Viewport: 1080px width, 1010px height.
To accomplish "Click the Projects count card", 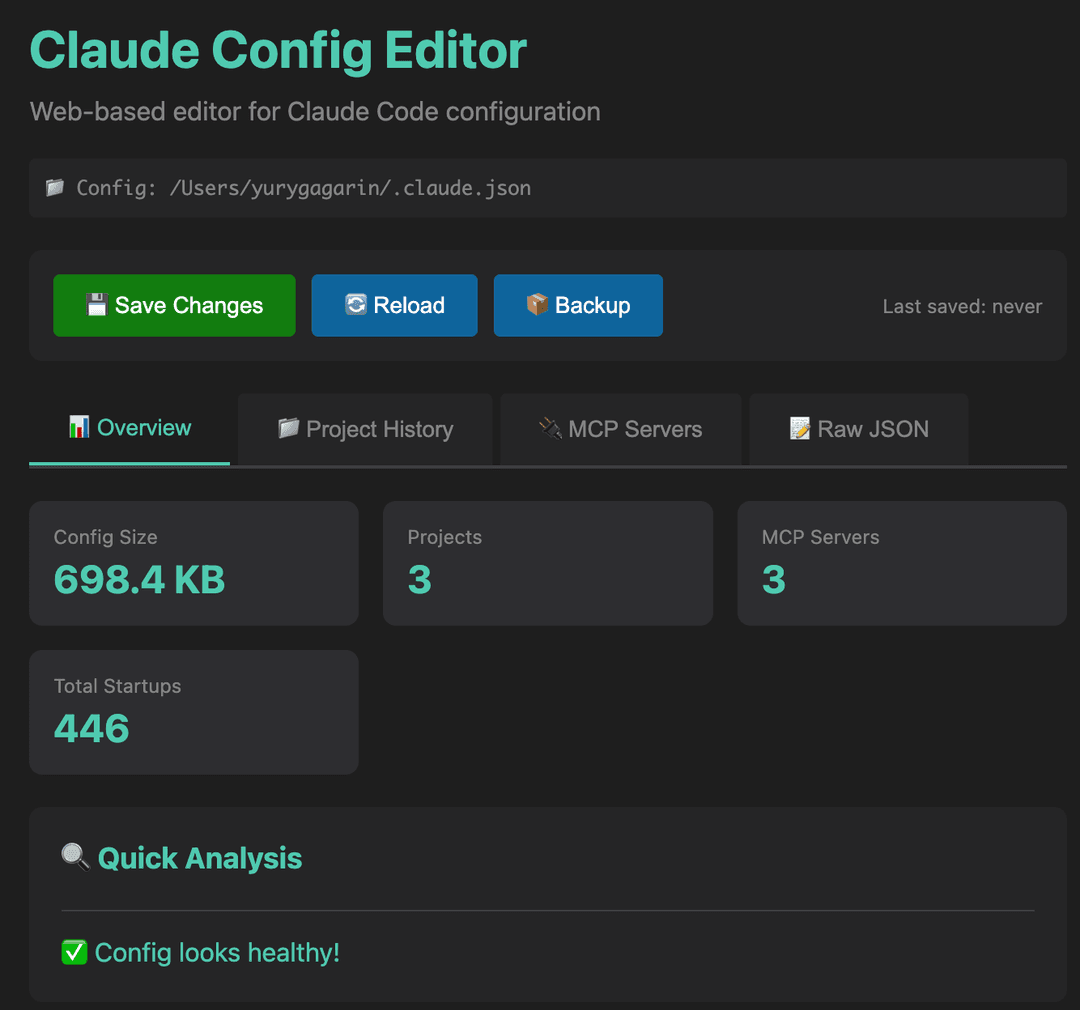I will (548, 563).
